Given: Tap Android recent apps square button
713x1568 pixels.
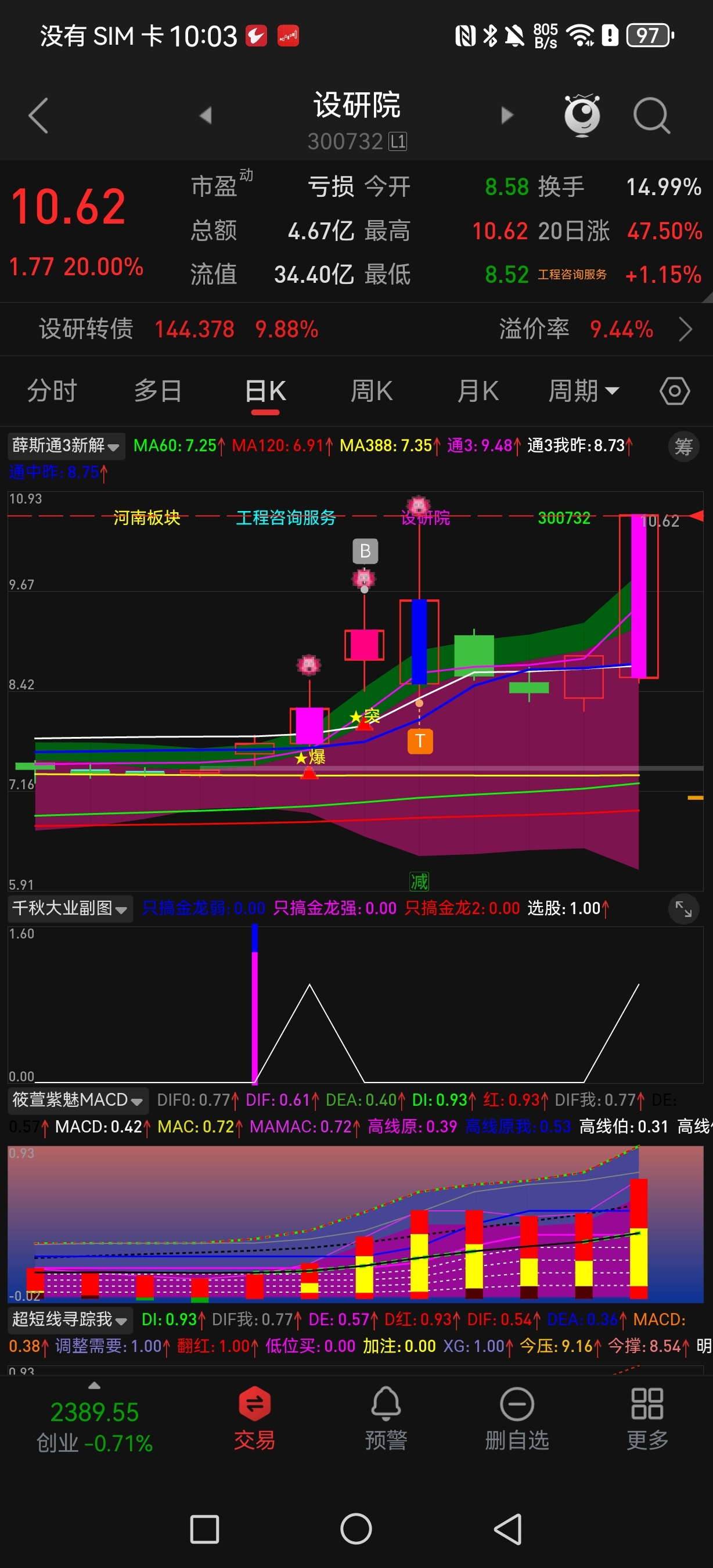Looking at the screenshot, I should pos(204,1529).
